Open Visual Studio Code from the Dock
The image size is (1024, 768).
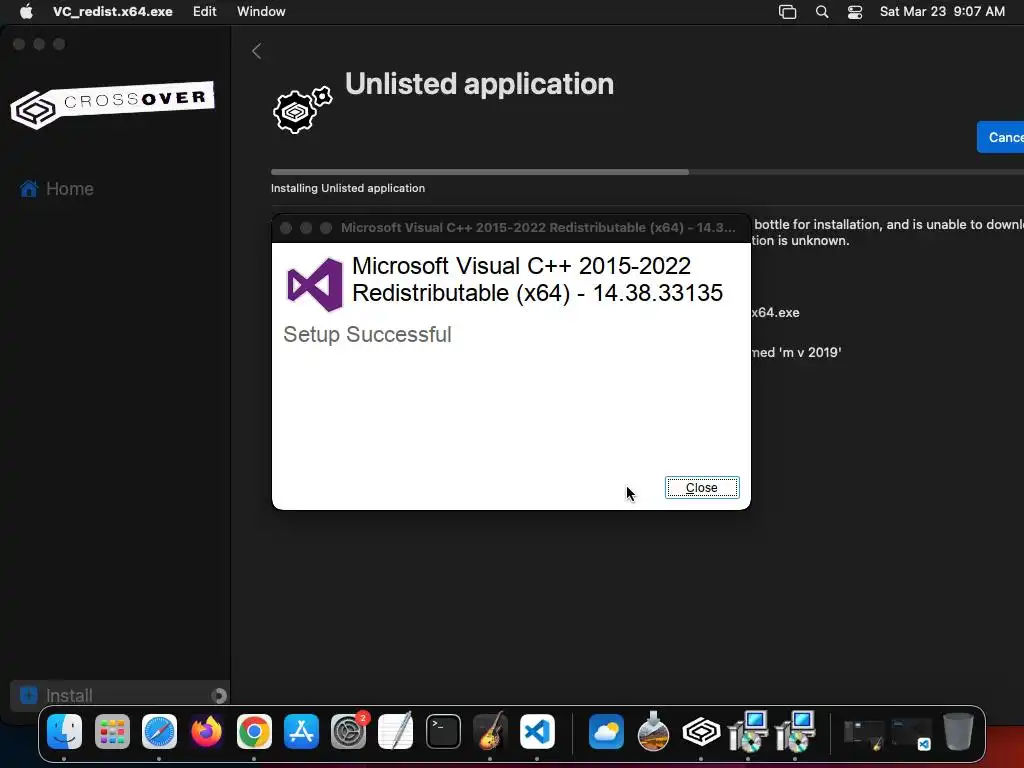(x=537, y=731)
